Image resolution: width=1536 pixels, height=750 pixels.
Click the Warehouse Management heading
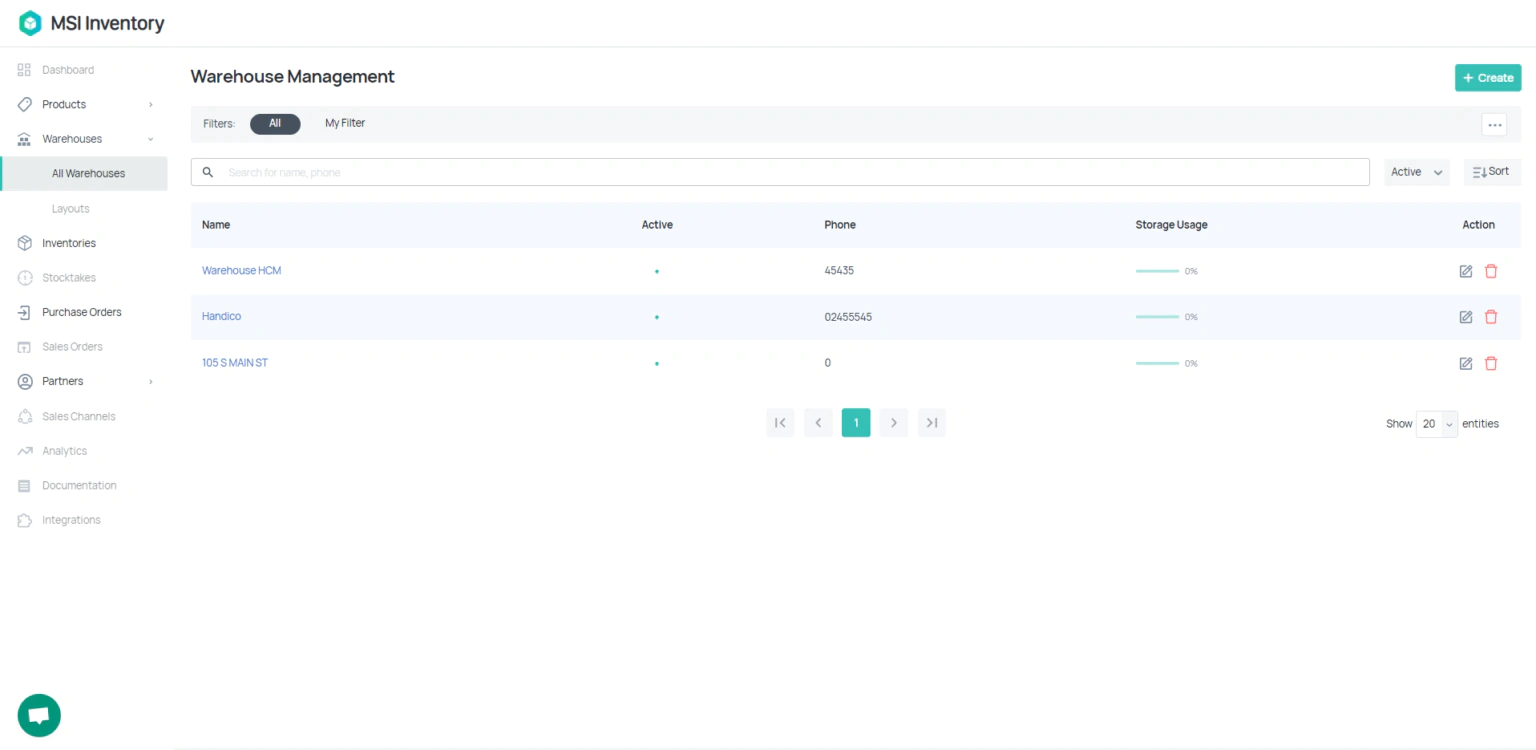click(293, 77)
